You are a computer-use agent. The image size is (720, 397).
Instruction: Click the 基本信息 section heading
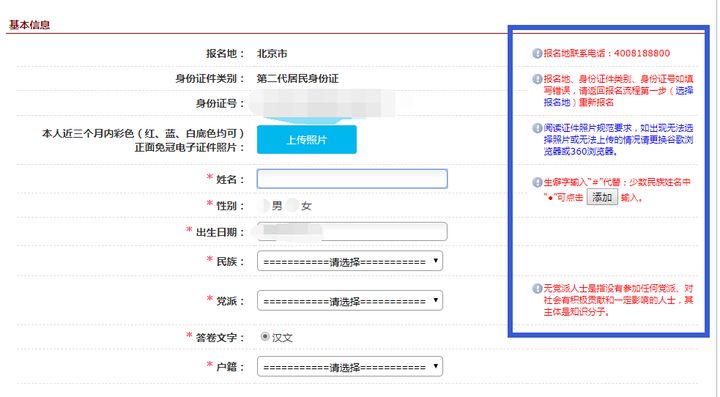point(29,25)
